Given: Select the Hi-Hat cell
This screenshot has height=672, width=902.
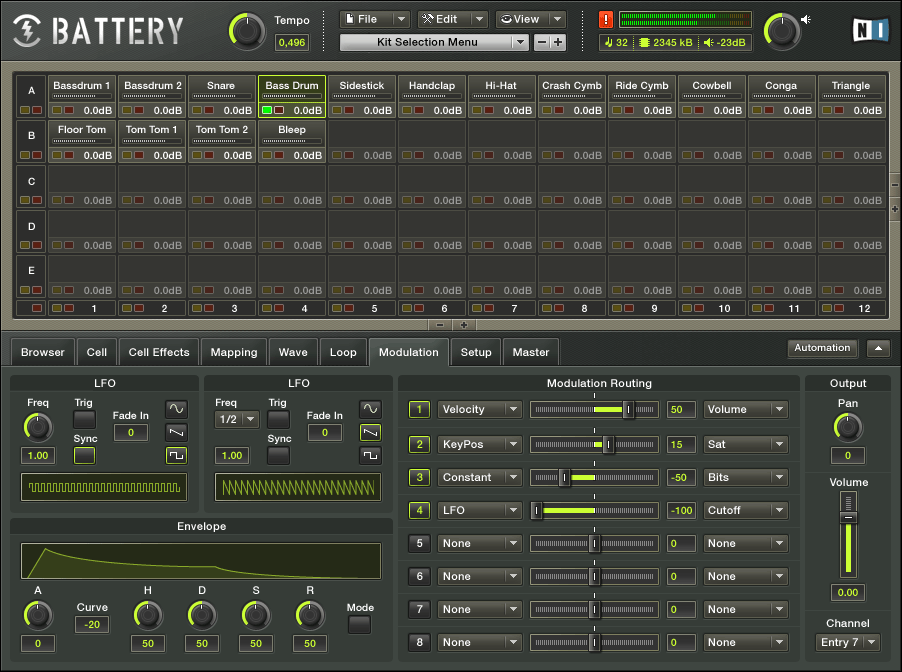Looking at the screenshot, I should tap(502, 96).
